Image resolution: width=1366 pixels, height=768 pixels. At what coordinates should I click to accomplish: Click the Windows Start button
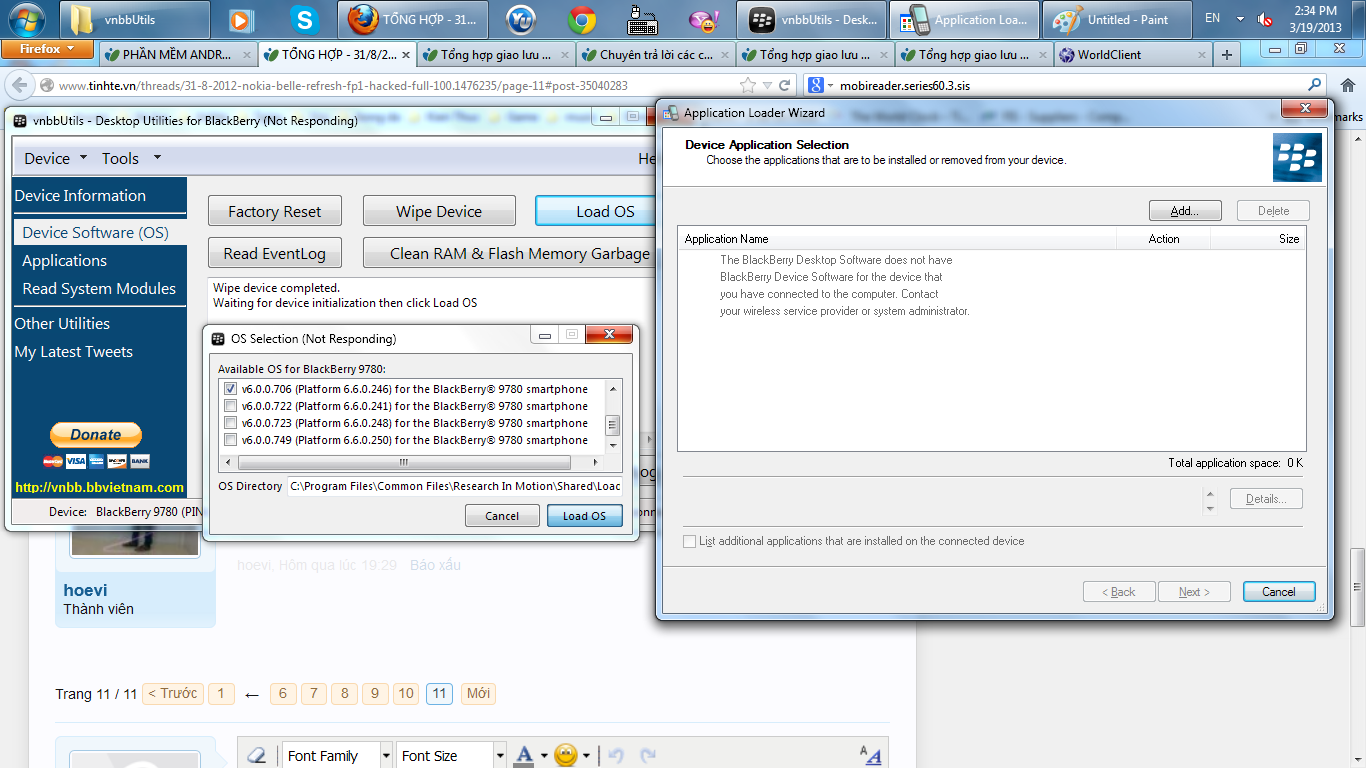pos(27,19)
